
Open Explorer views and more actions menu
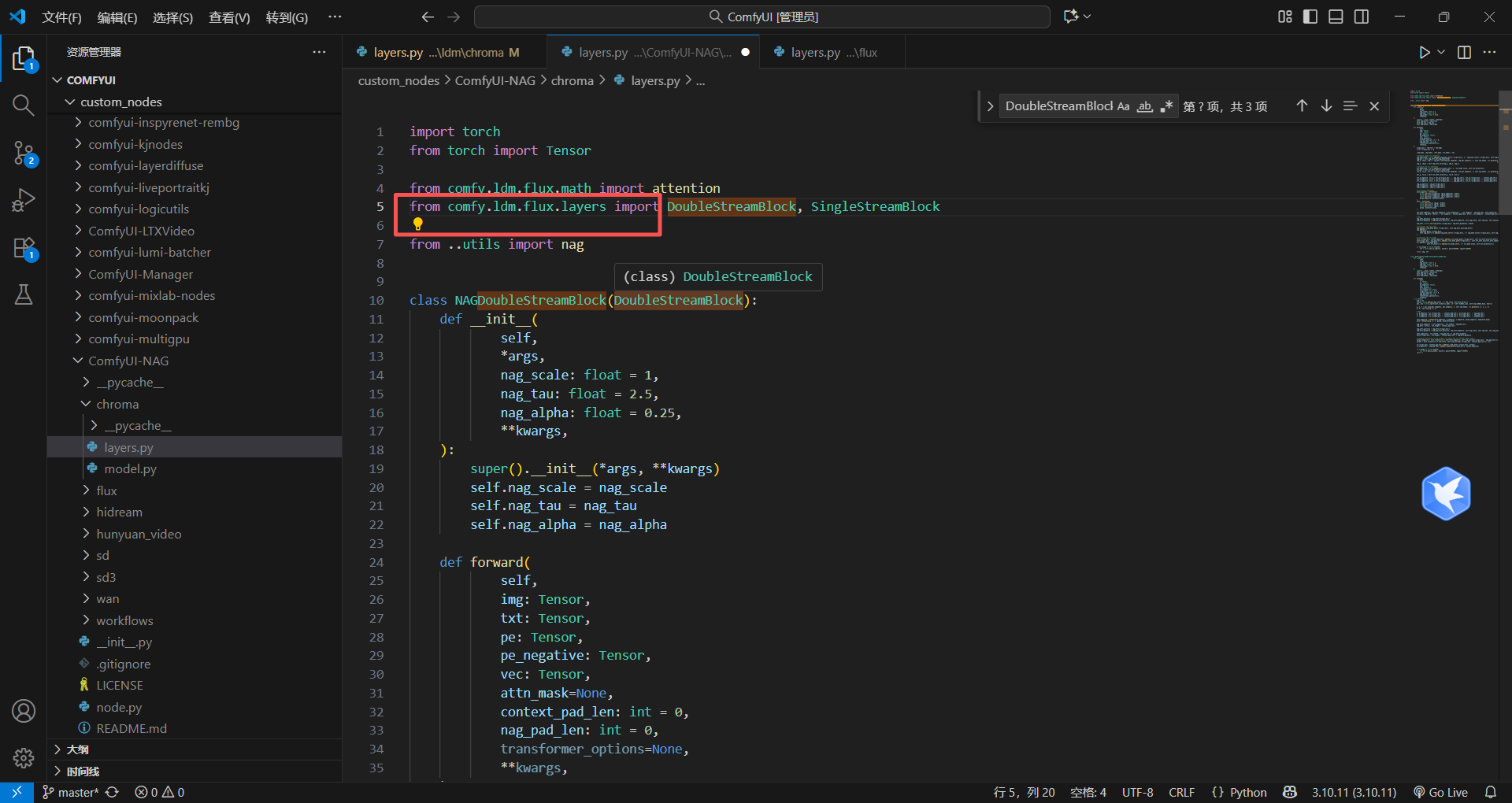point(319,52)
